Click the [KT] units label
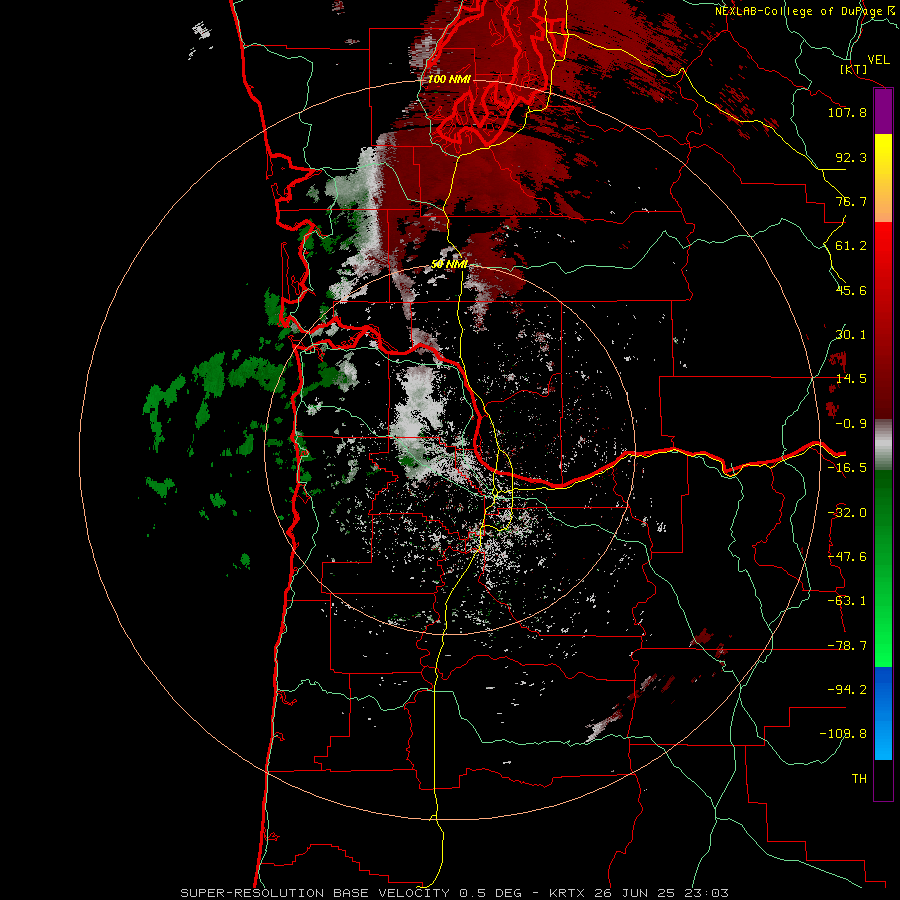The width and height of the screenshot is (900, 900). point(854,69)
